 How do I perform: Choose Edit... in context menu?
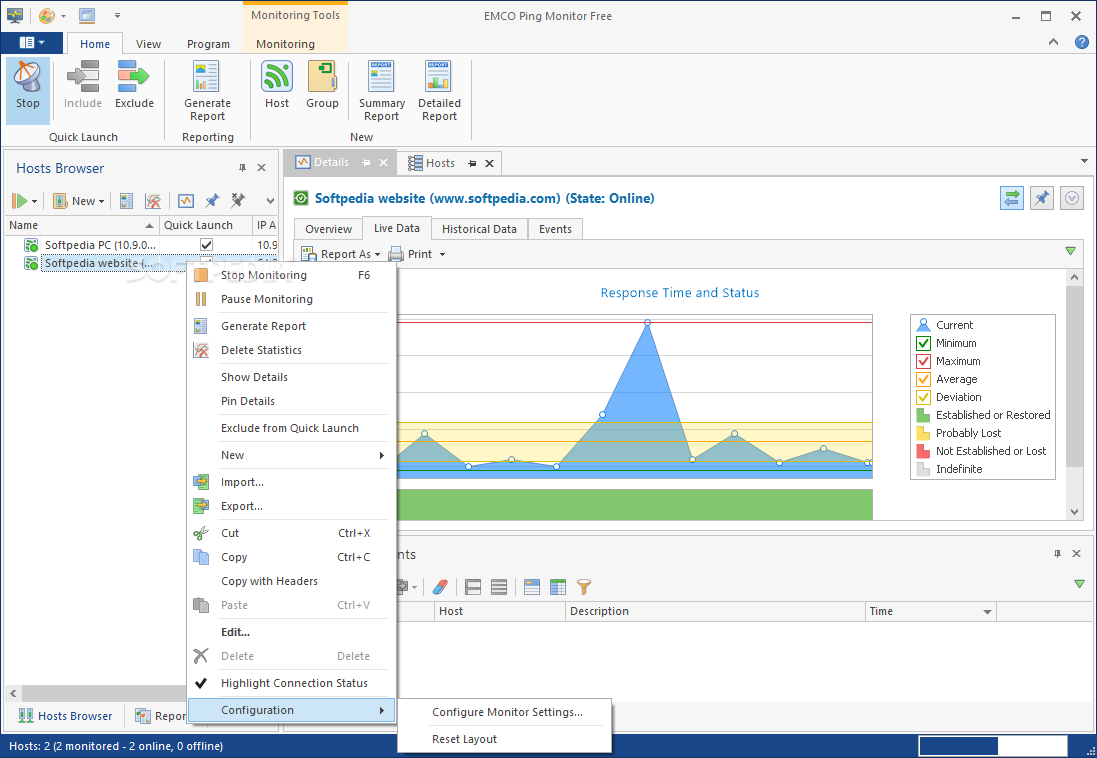tap(291, 632)
